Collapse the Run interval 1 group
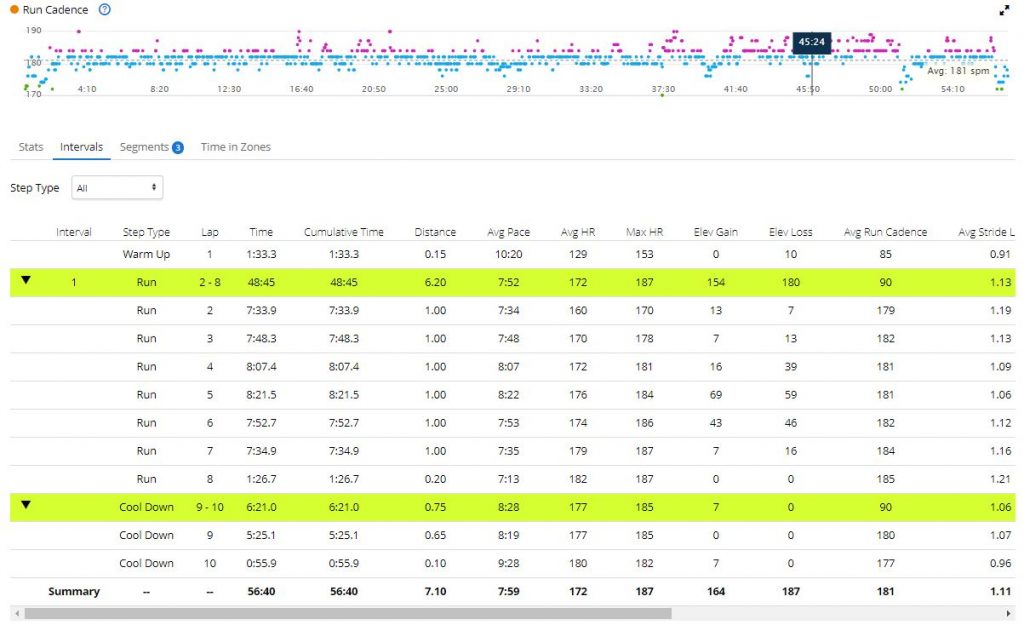 26,281
